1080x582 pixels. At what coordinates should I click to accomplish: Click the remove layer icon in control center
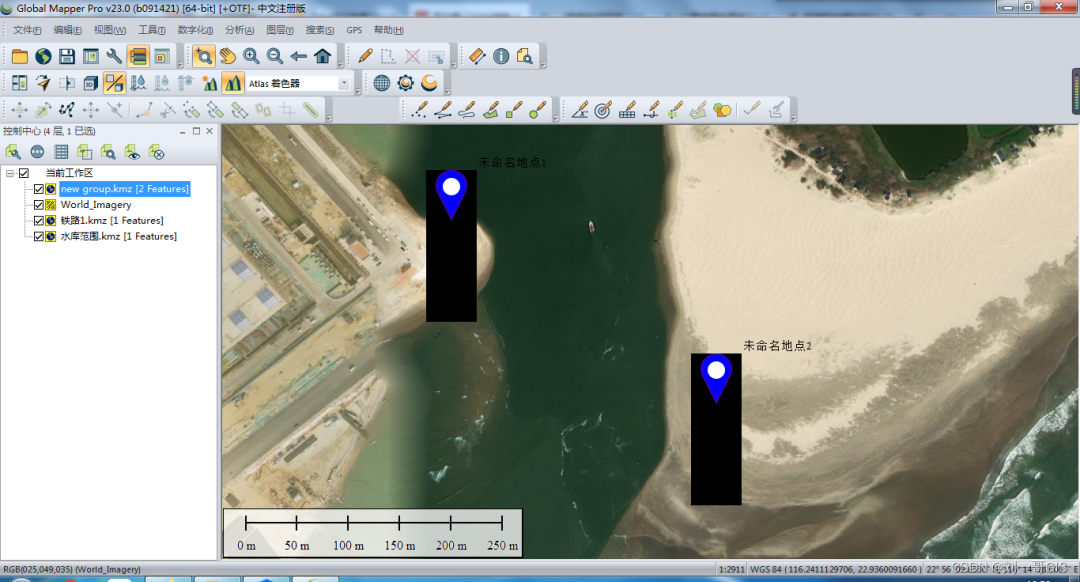point(156,152)
